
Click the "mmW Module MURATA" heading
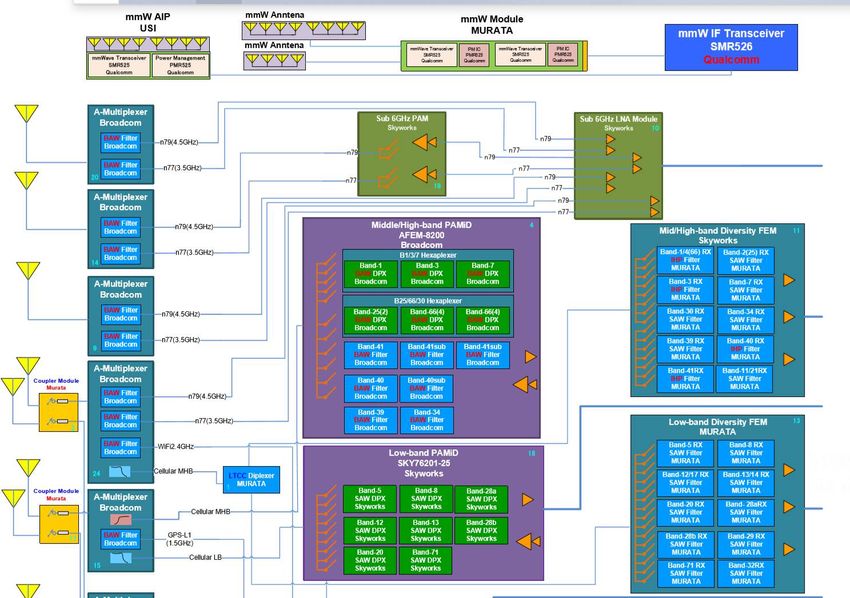pos(492,25)
